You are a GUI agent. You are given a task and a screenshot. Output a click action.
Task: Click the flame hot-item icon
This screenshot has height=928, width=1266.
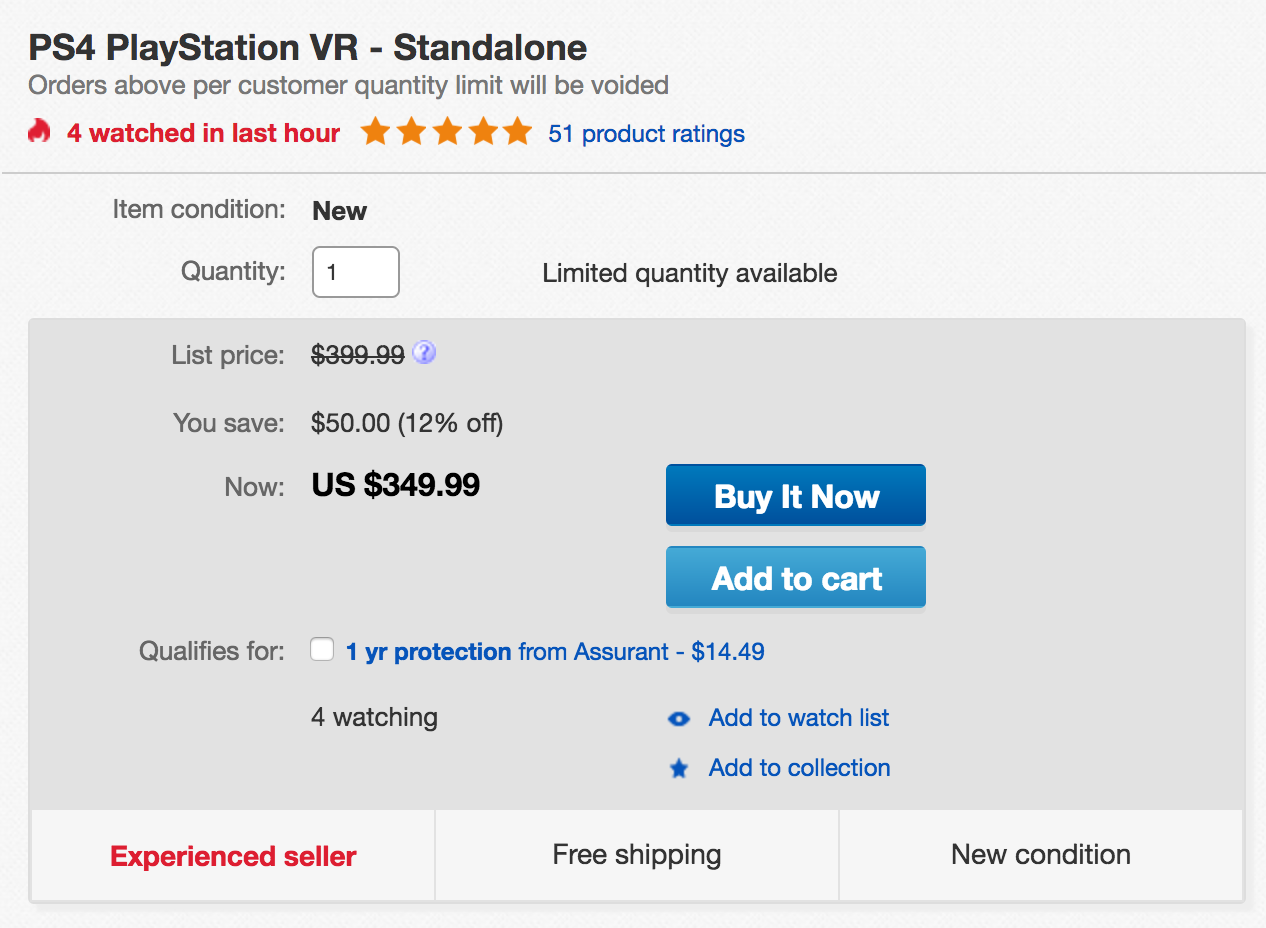[39, 131]
